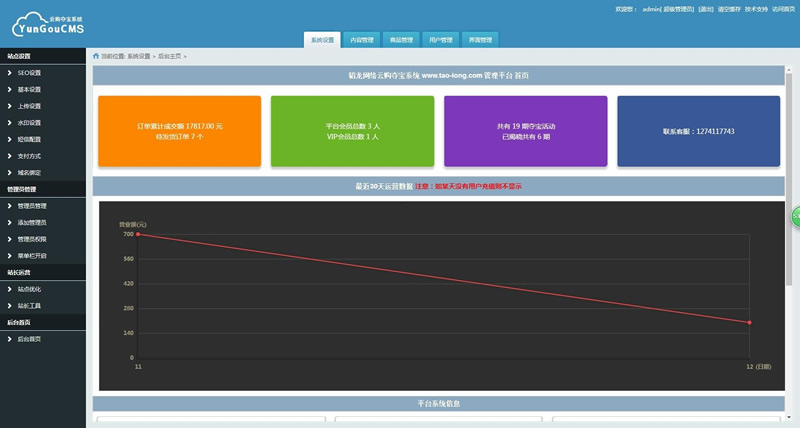Go to the 界面管理 tab
Viewport: 800px width, 428px height.
(x=480, y=40)
